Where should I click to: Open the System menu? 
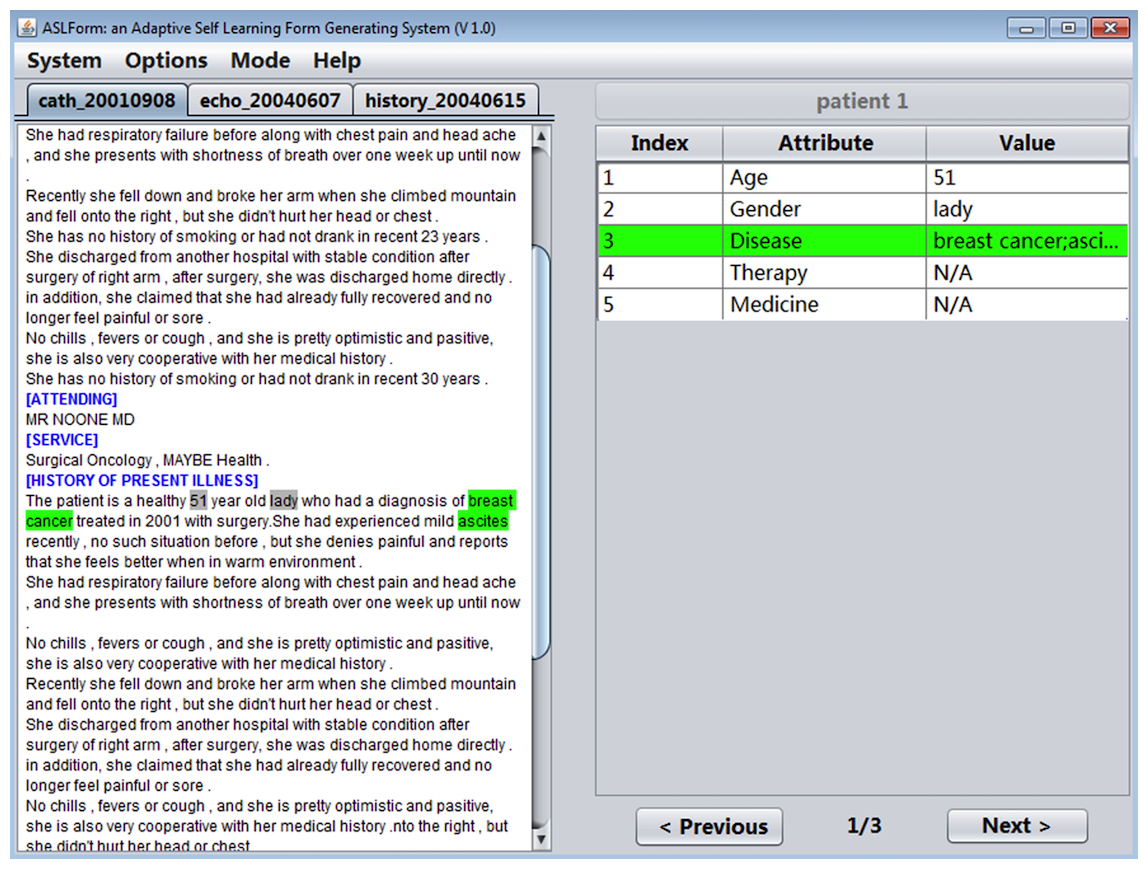64,61
